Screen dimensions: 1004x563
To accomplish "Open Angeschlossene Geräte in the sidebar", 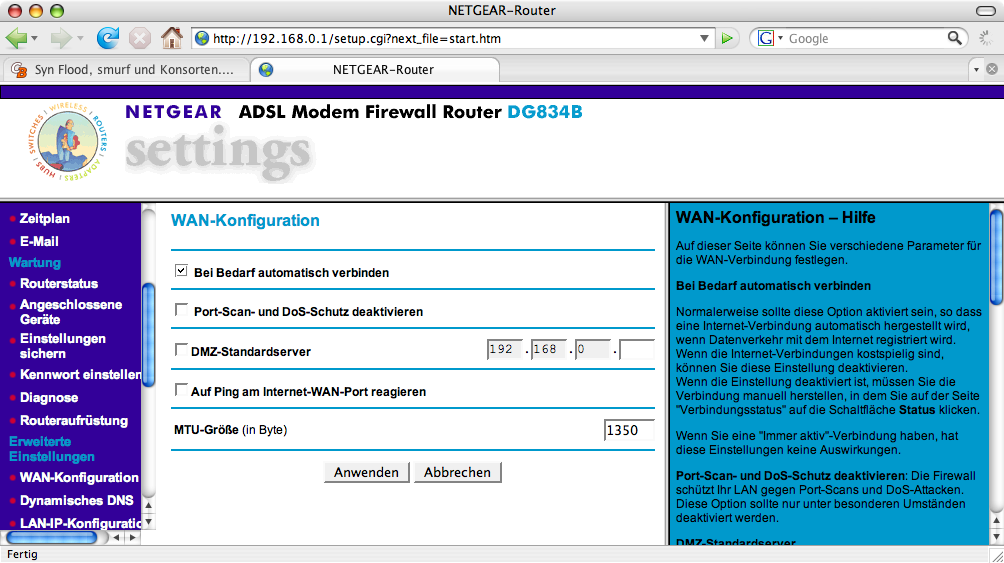I will [x=70, y=312].
